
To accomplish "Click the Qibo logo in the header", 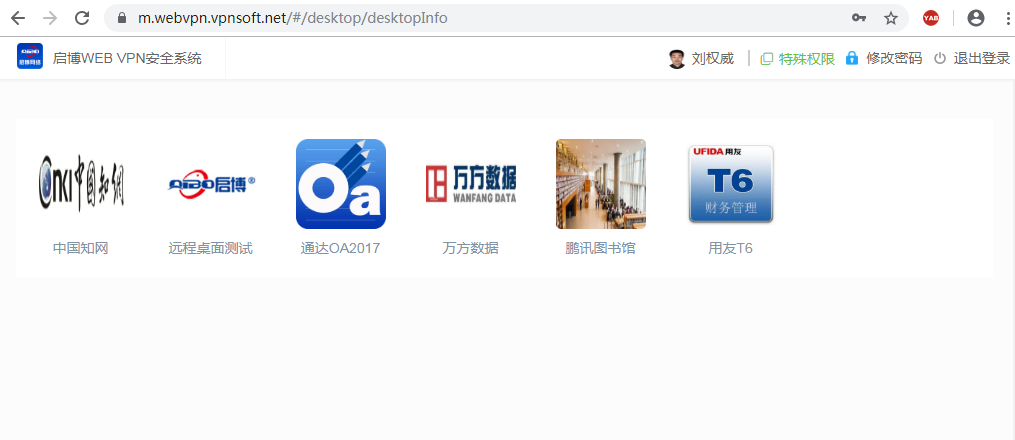I will tap(30, 56).
